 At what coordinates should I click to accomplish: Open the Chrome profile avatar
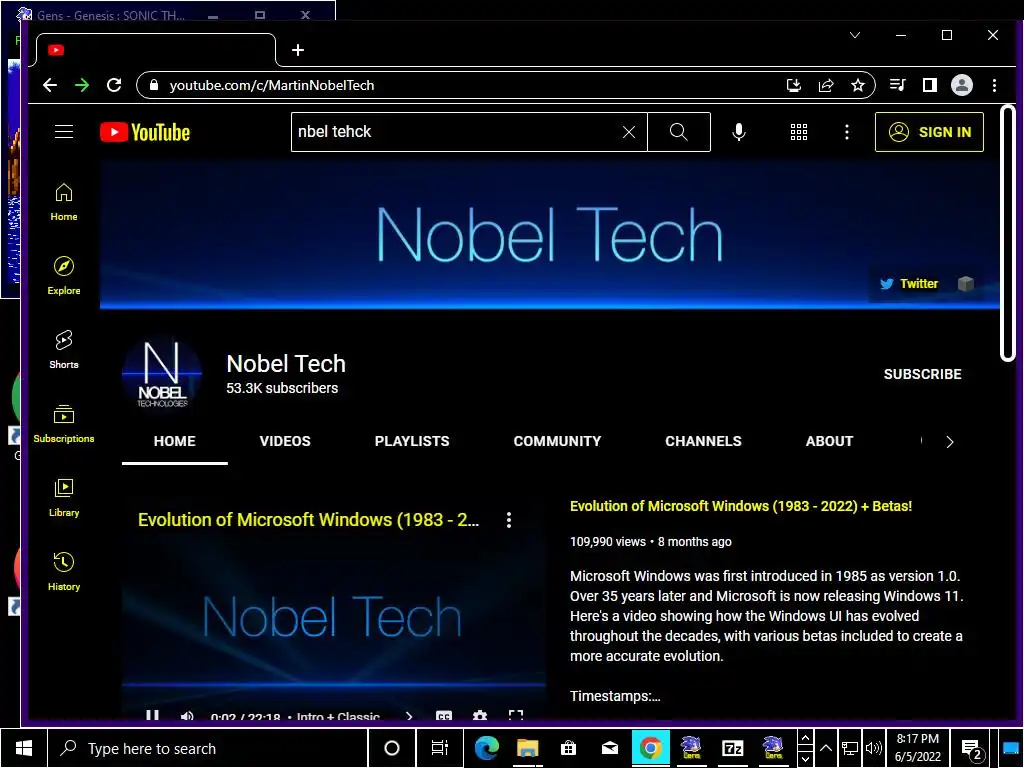click(x=961, y=85)
